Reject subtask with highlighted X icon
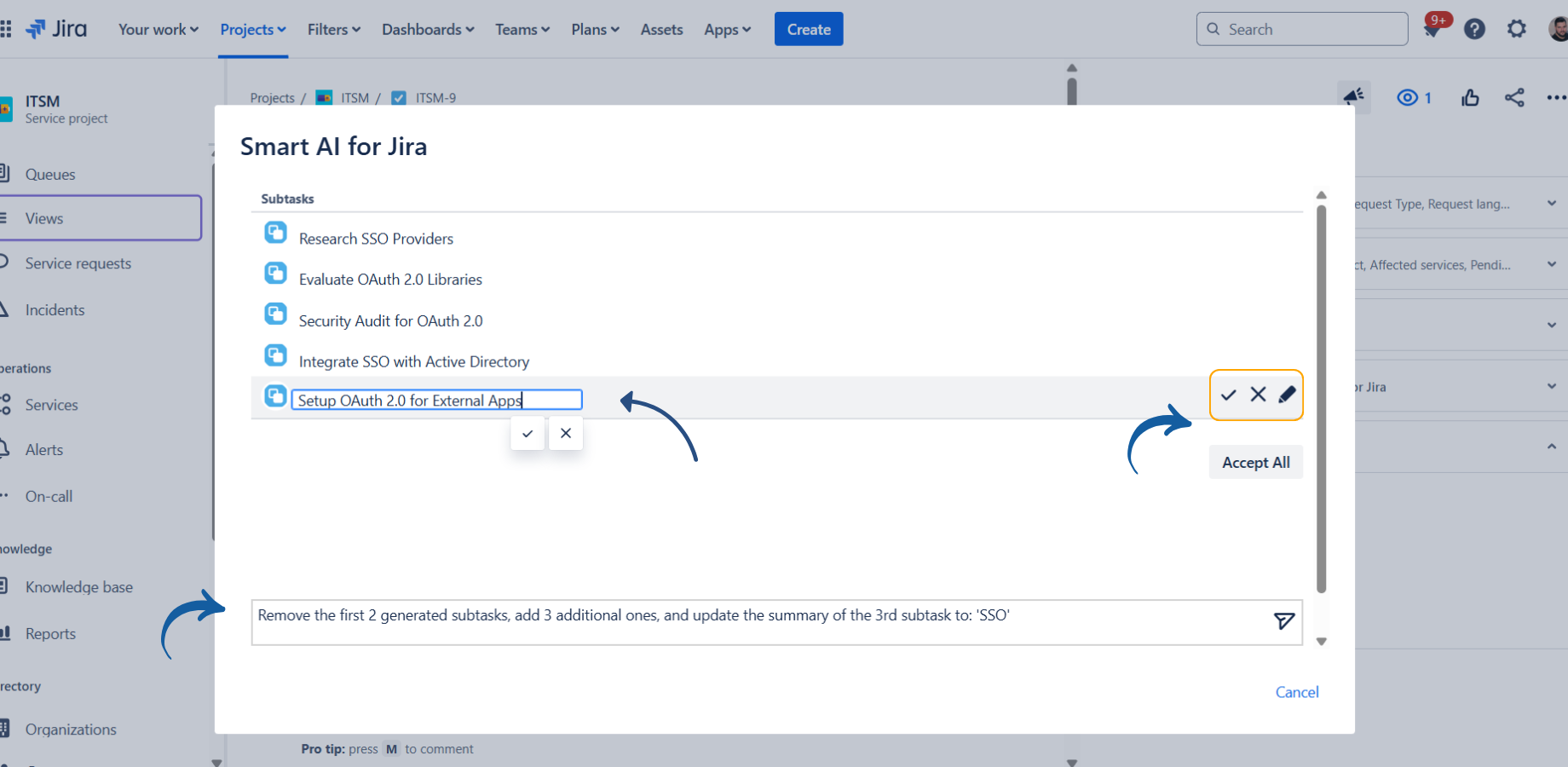1568x767 pixels. point(1258,394)
